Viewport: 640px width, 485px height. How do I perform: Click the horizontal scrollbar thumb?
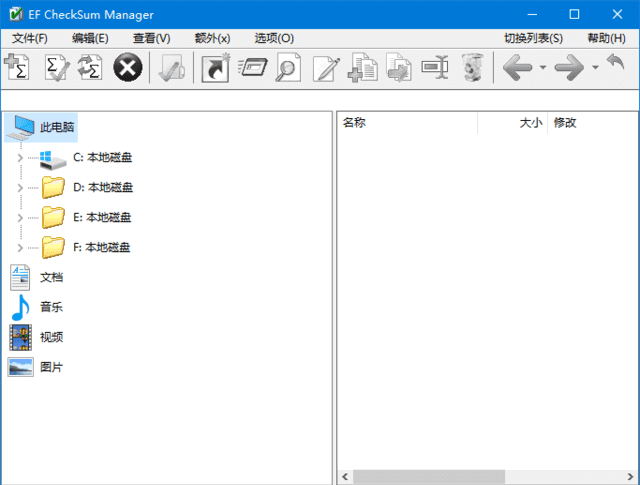pyautogui.click(x=429, y=477)
